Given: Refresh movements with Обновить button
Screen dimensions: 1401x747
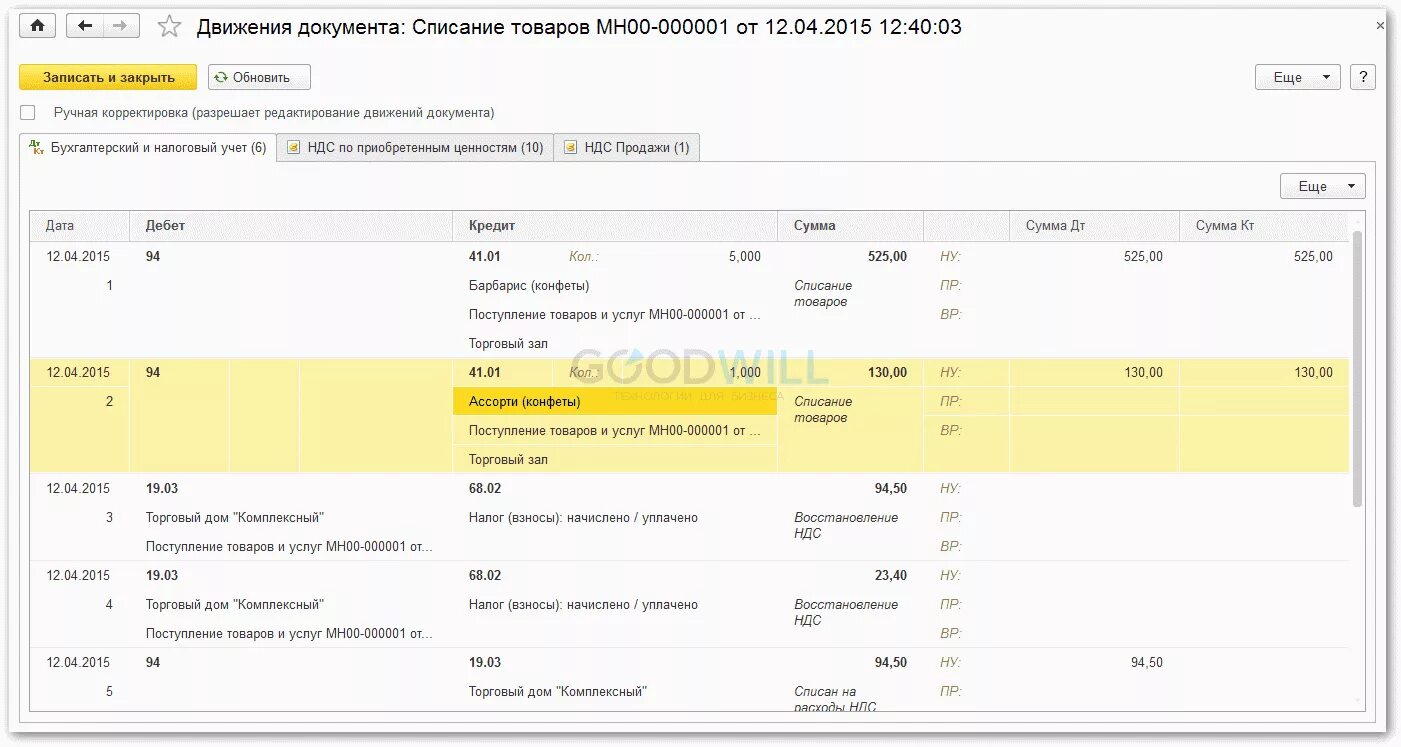Looking at the screenshot, I should [259, 77].
